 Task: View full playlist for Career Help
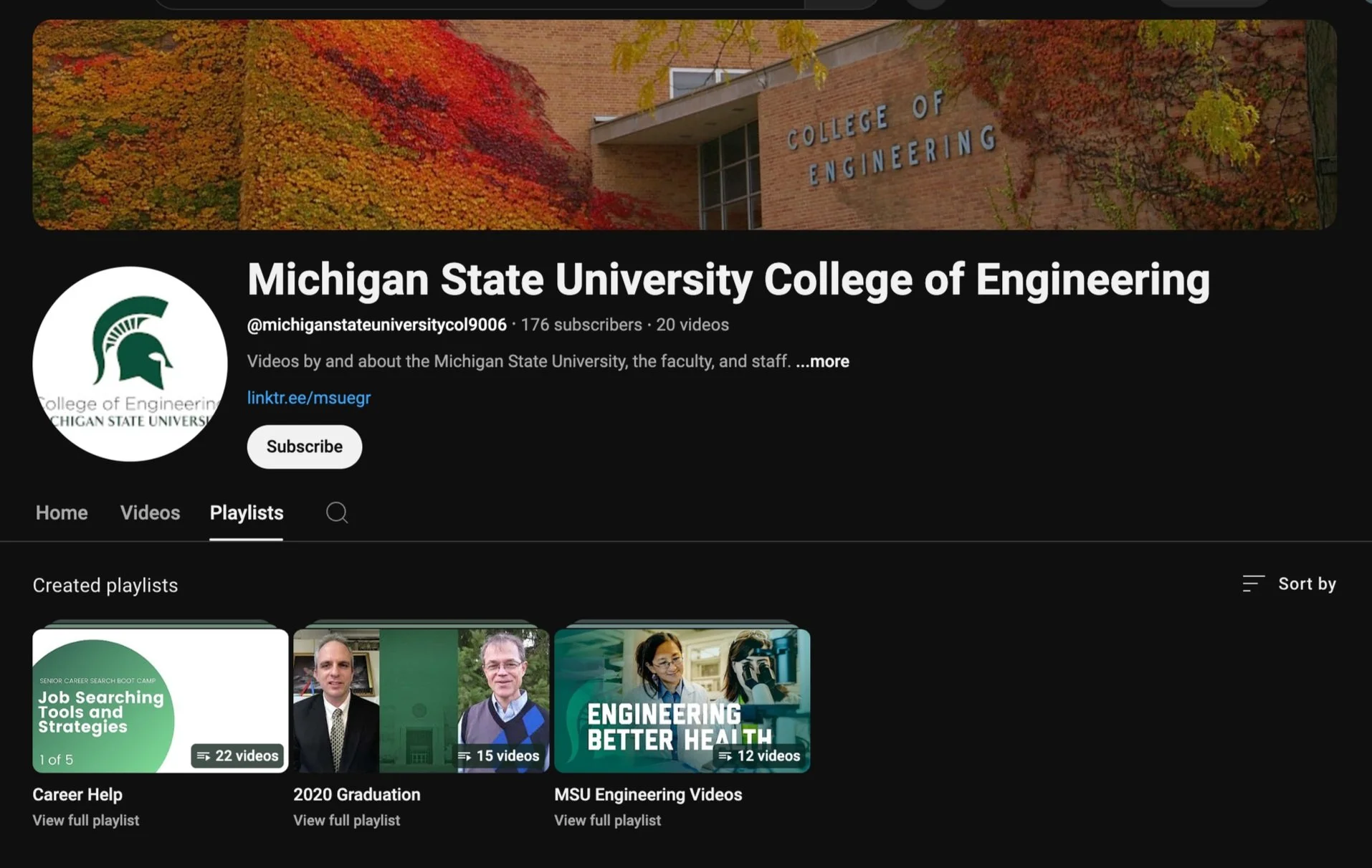[x=86, y=820]
